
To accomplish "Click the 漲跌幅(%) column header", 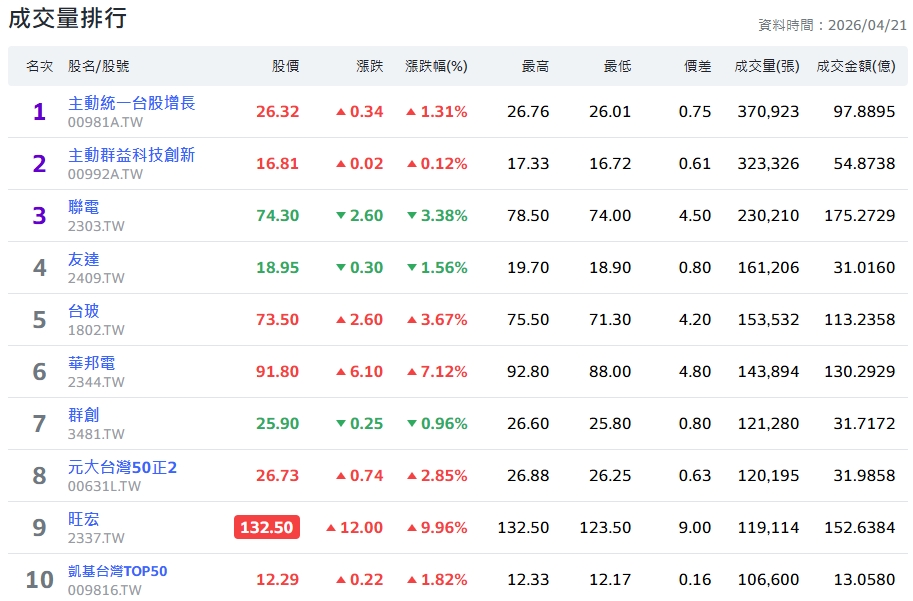I will coord(436,66).
